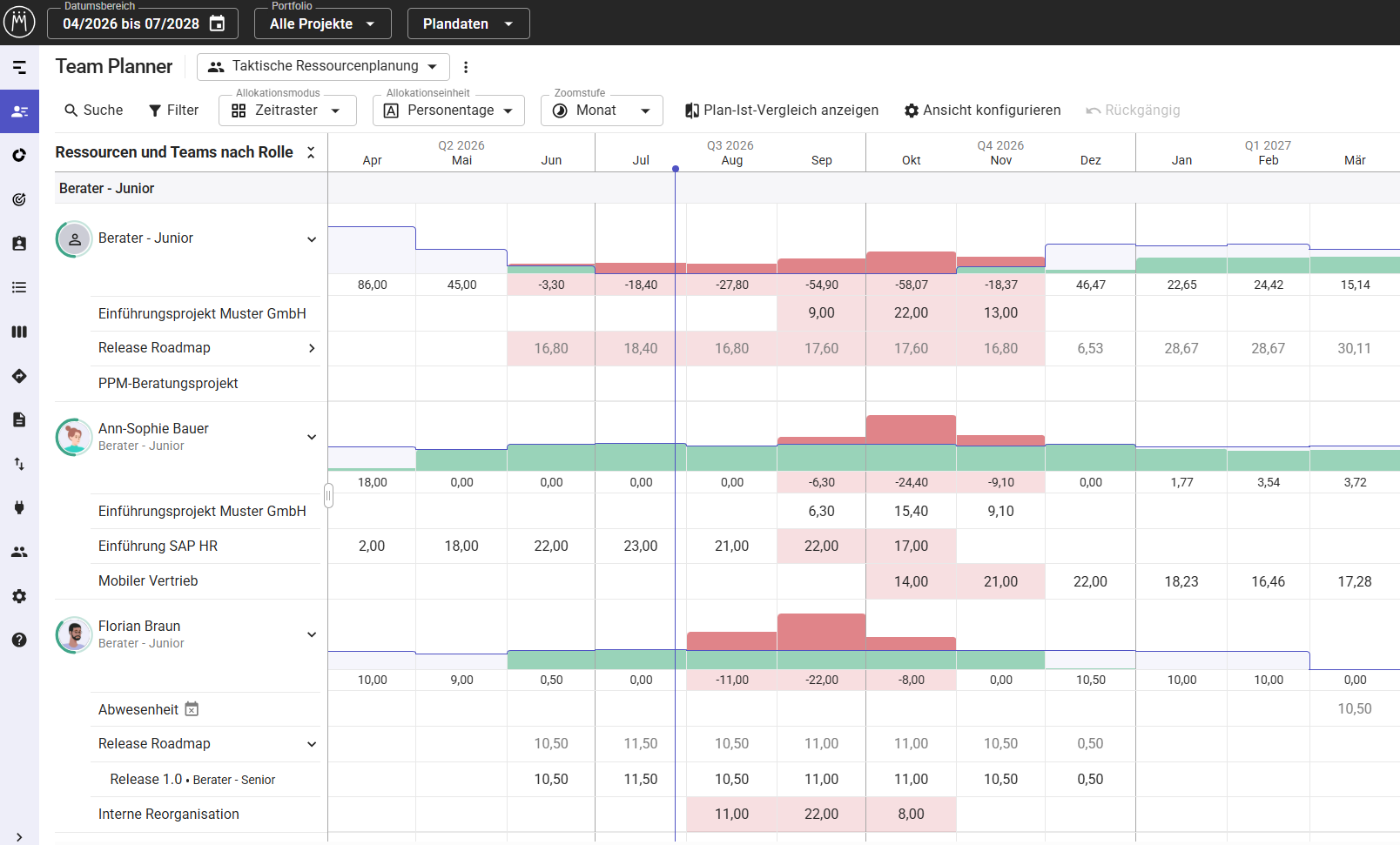The image size is (1400, 845).
Task: Click Plan-Ist-Vergleich anzeigen button
Action: (782, 111)
